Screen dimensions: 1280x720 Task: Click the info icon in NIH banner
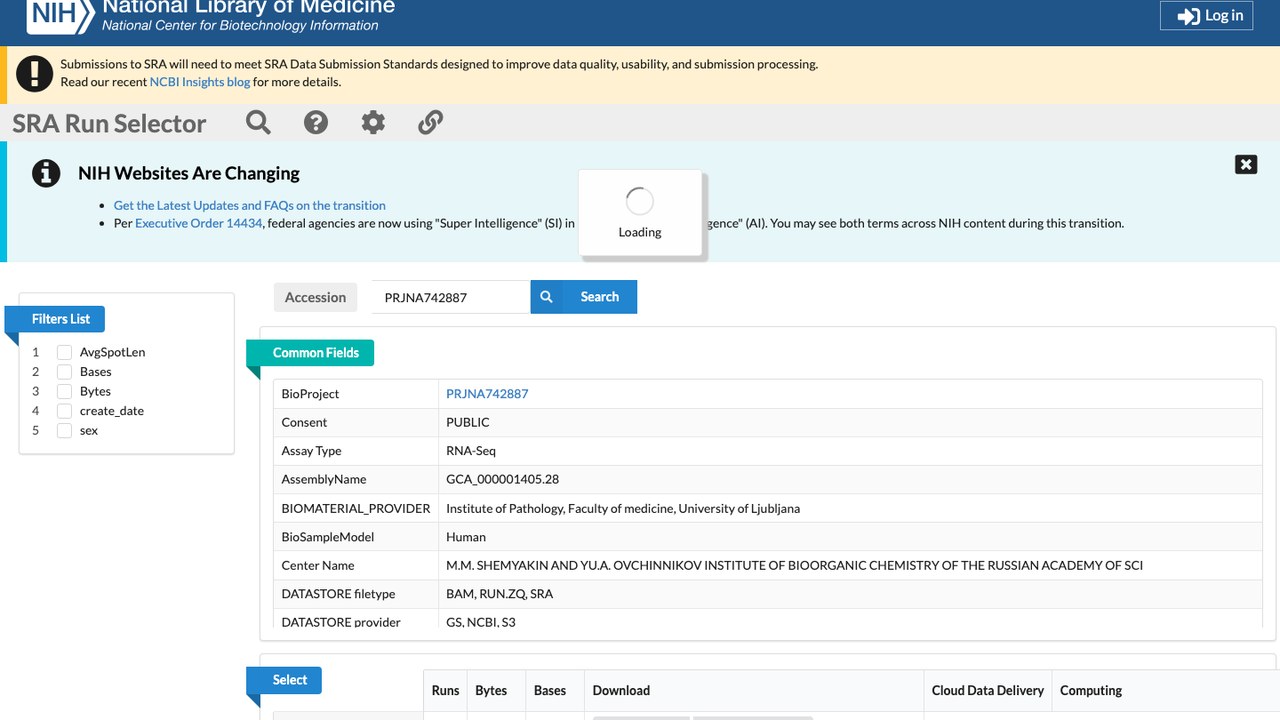[x=46, y=173]
